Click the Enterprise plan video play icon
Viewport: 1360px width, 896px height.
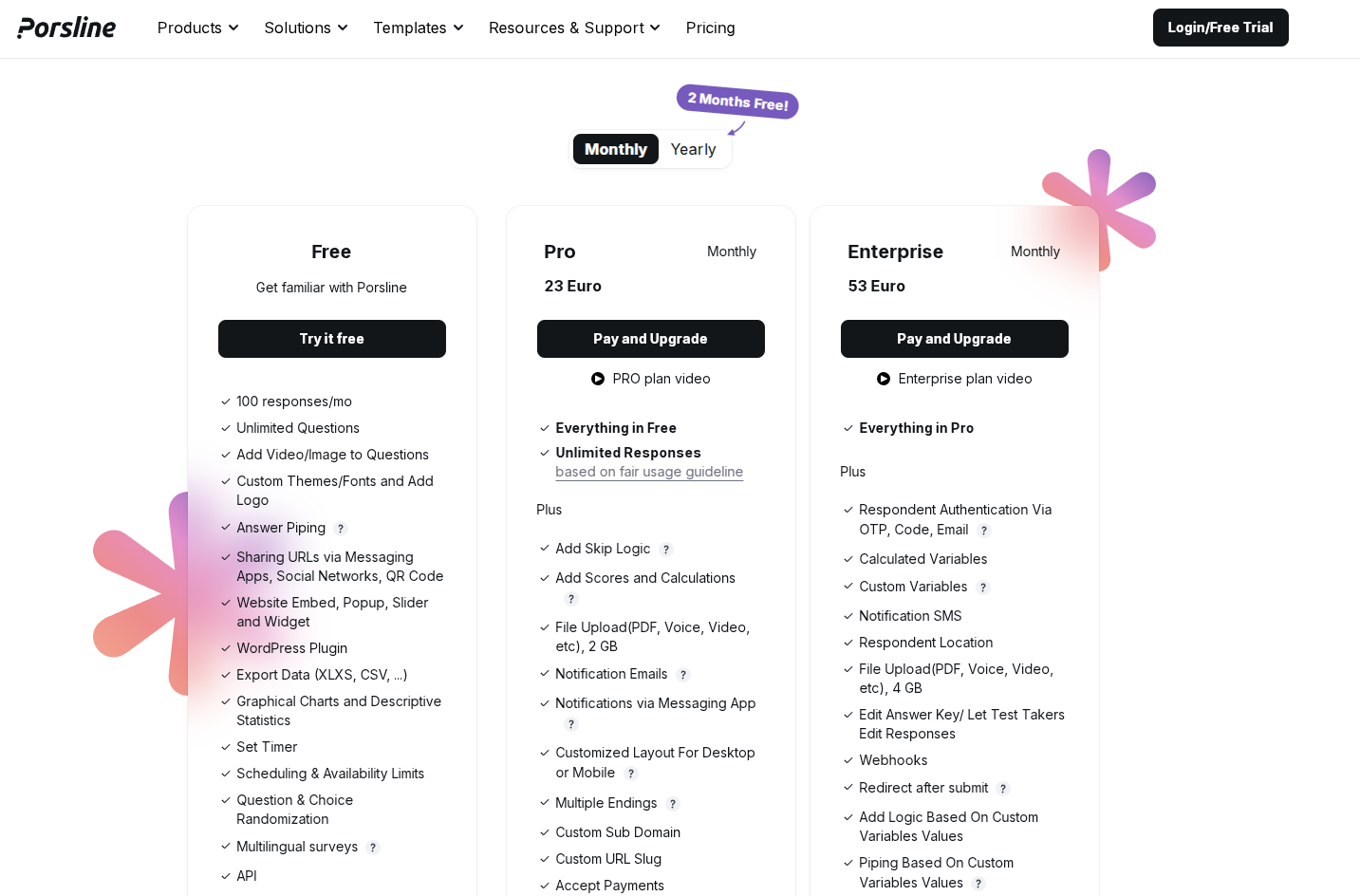point(884,379)
